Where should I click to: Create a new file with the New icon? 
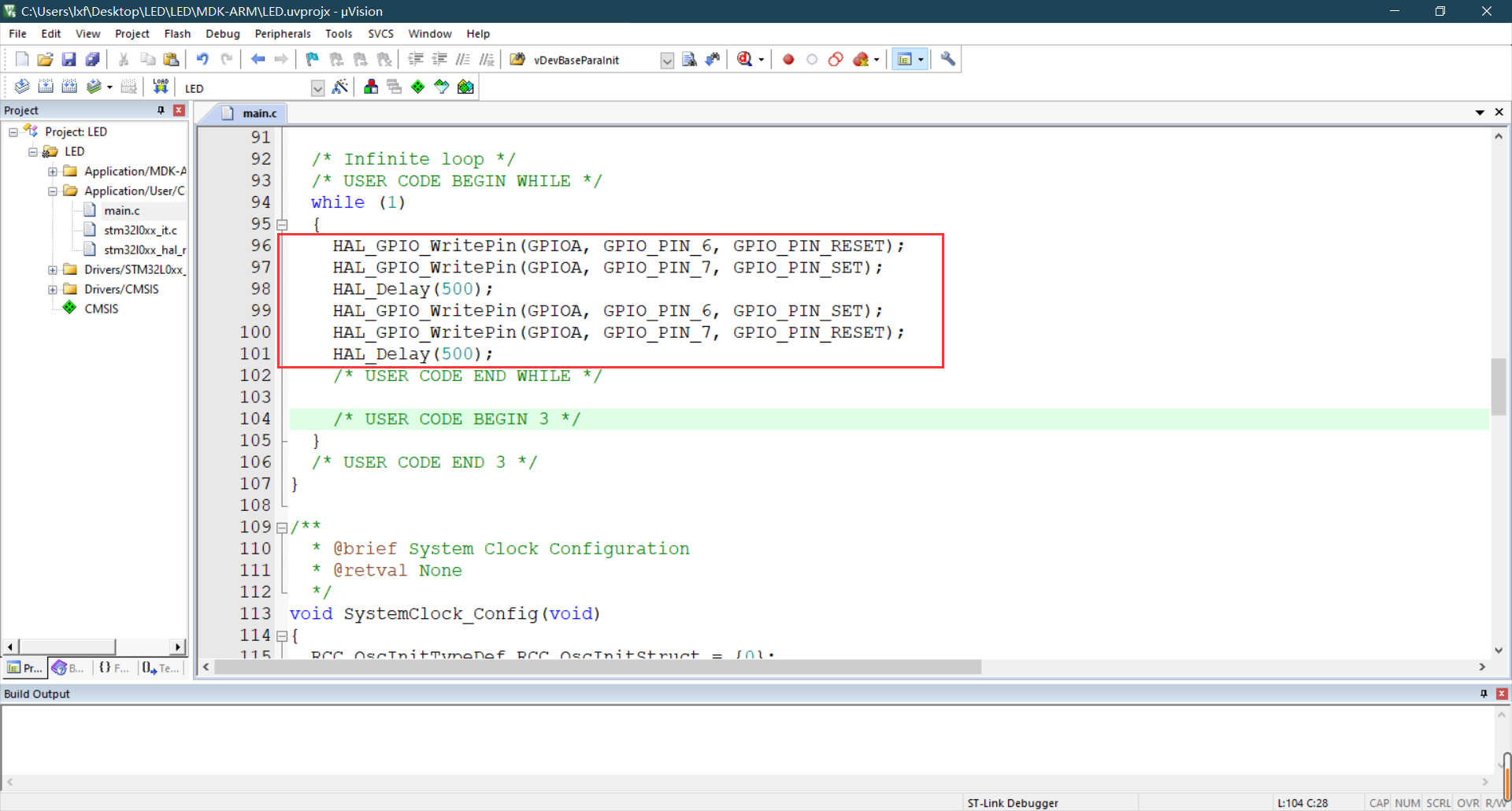pos(22,59)
